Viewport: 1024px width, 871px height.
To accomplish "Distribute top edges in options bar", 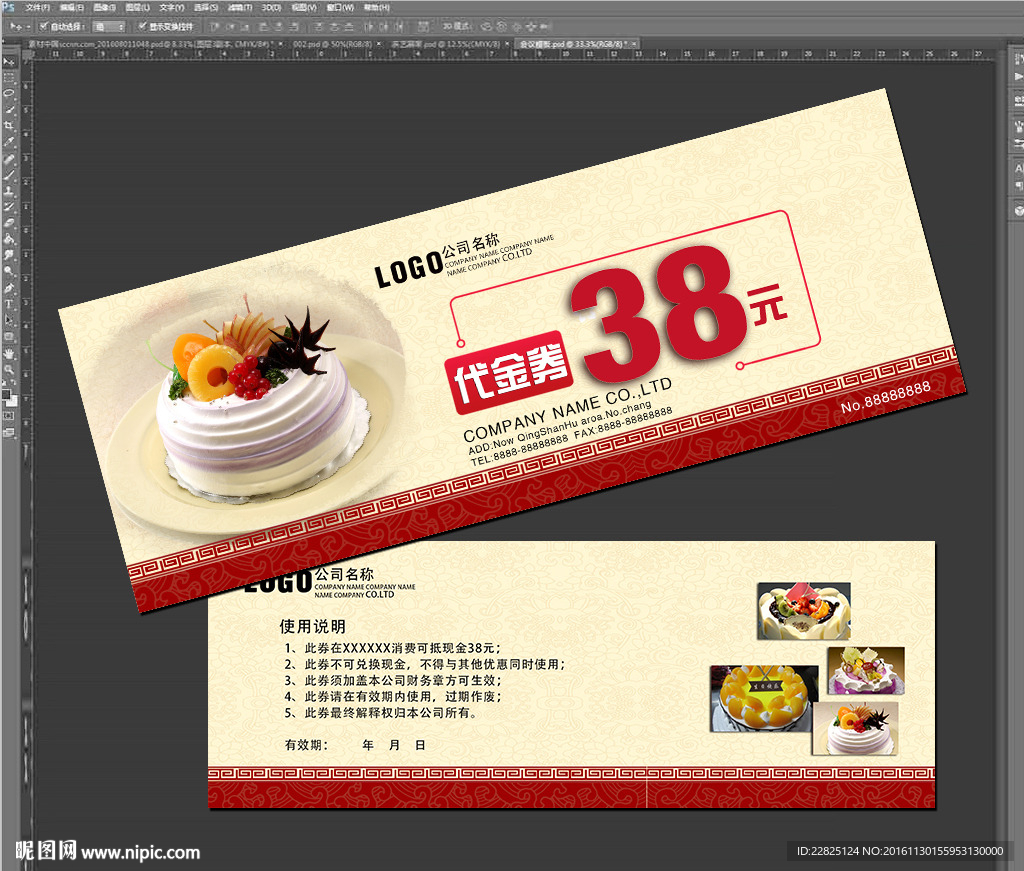I will point(317,26).
